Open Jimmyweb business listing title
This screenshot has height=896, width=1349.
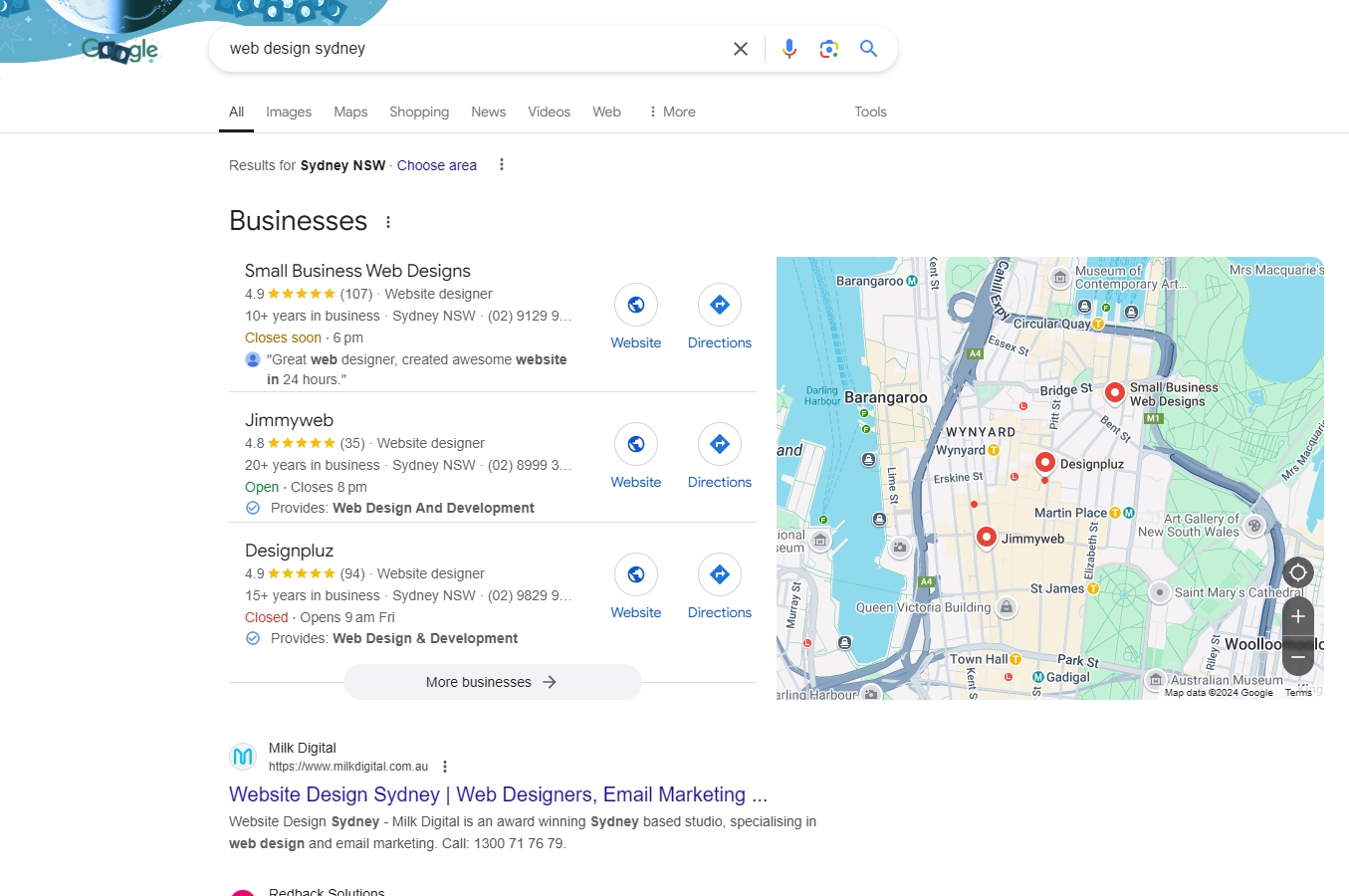coord(289,420)
